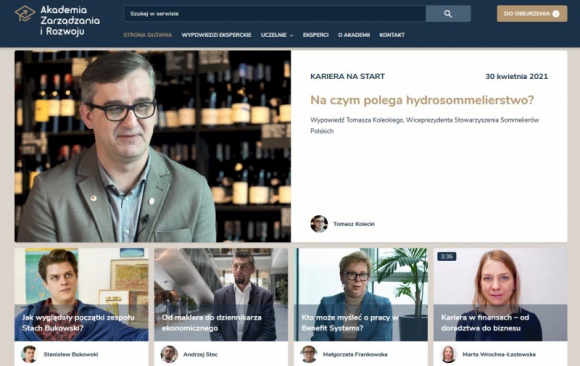Click the magnifying glass search icon
The image size is (580, 366).
(448, 14)
